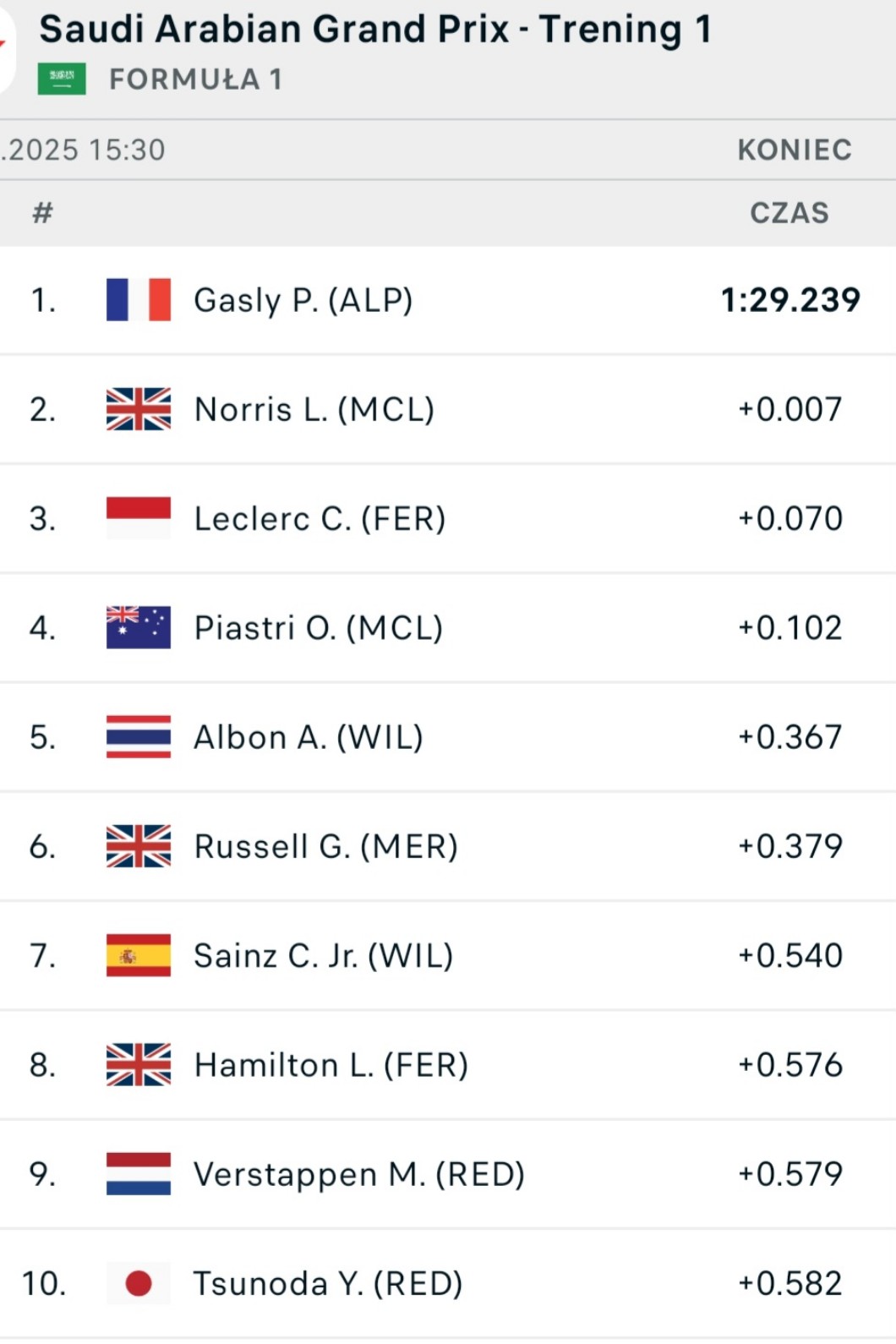896x1344 pixels.
Task: Click the French flag beside Gasly
Action: [x=139, y=300]
